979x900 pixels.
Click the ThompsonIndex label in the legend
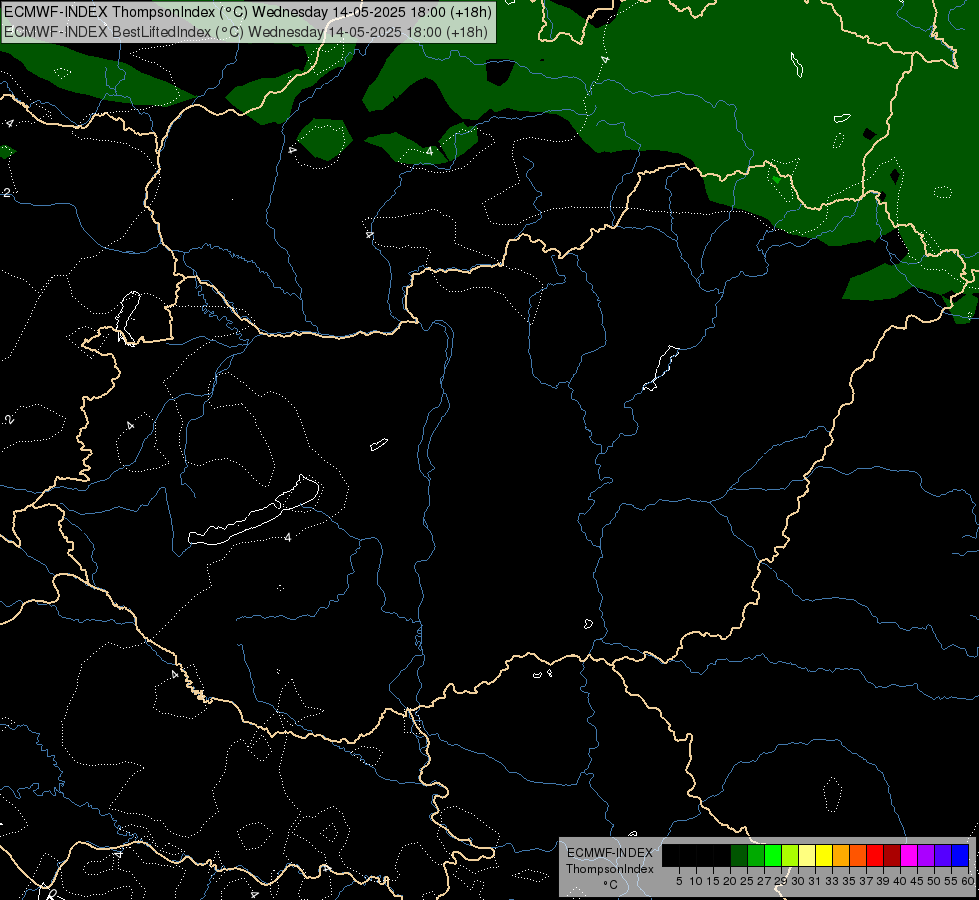(610, 869)
